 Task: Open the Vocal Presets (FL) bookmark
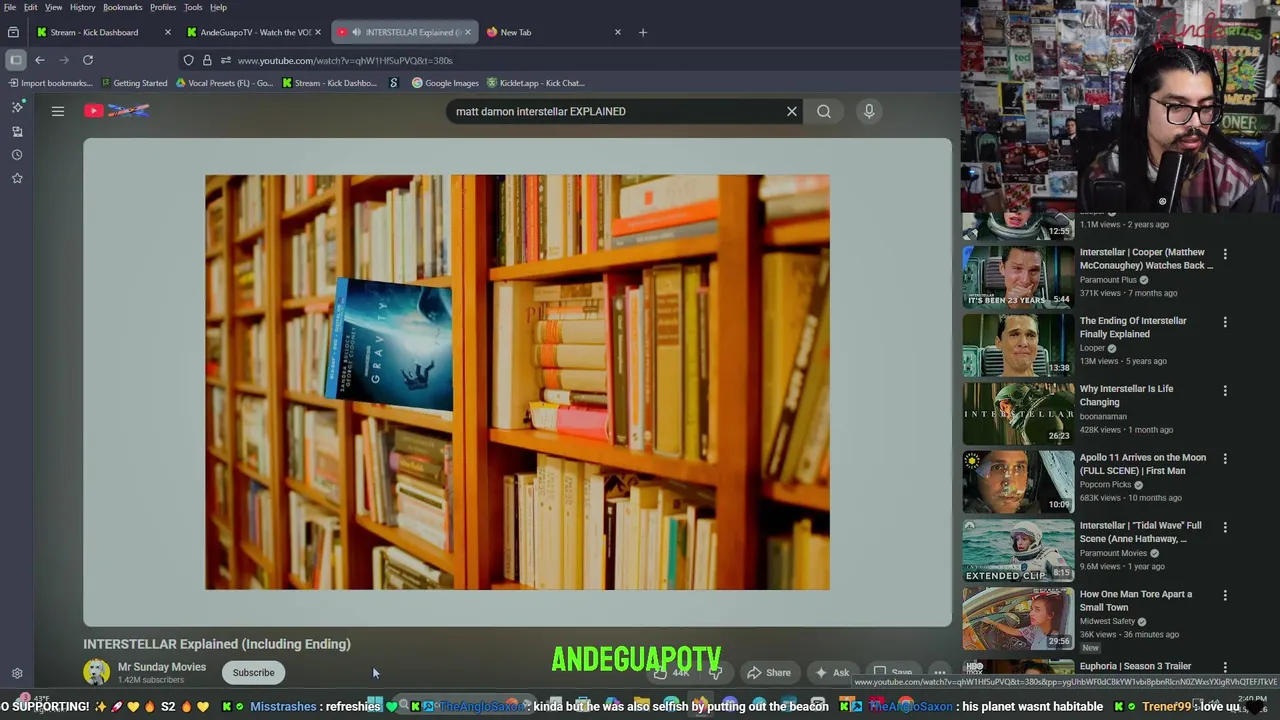tap(224, 83)
